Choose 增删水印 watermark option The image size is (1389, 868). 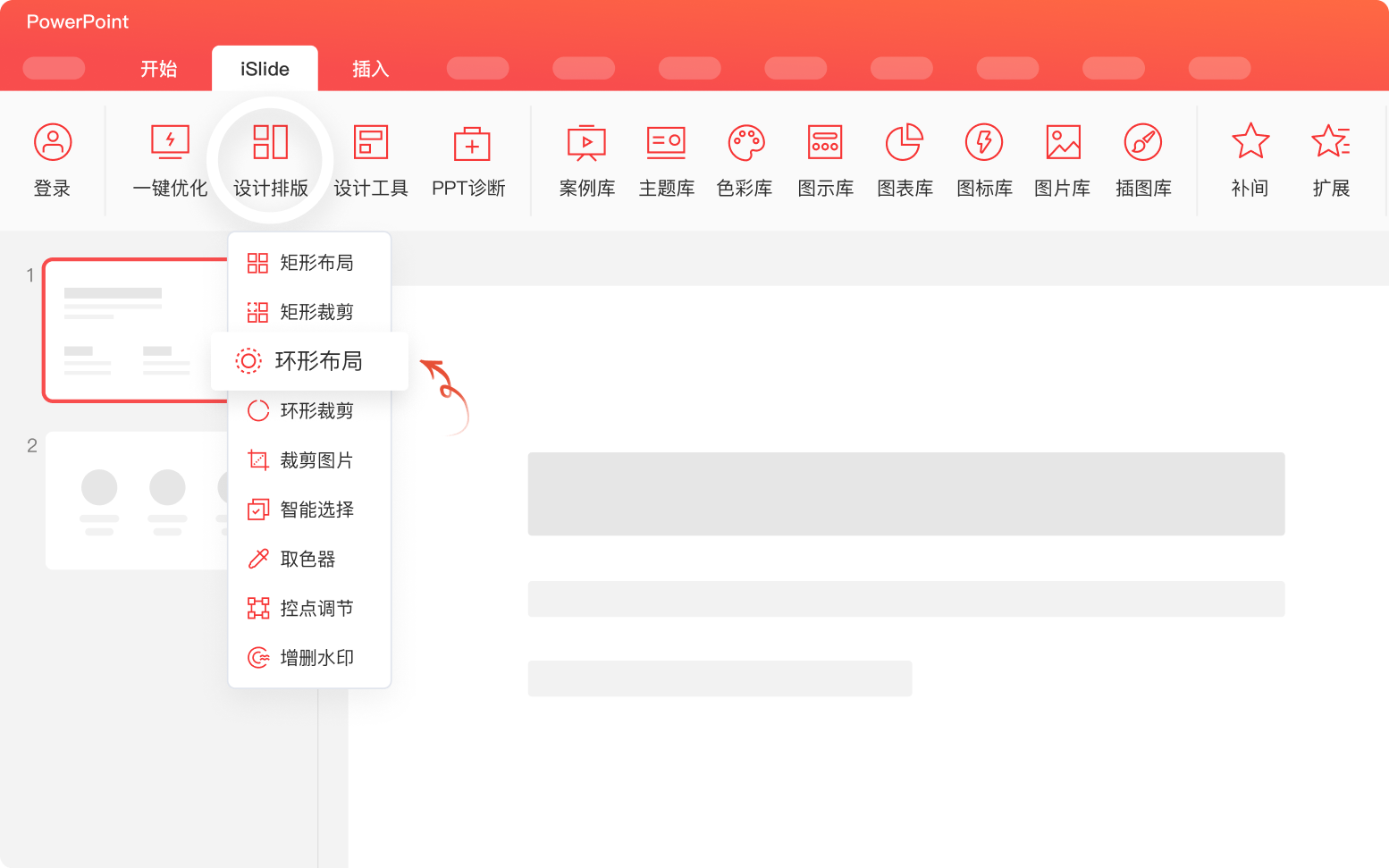(x=309, y=658)
